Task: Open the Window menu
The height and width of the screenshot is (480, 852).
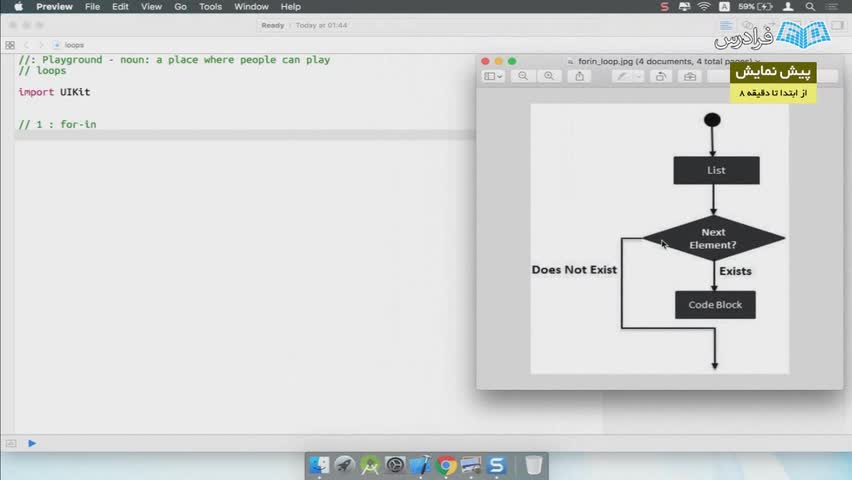Action: pyautogui.click(x=251, y=7)
